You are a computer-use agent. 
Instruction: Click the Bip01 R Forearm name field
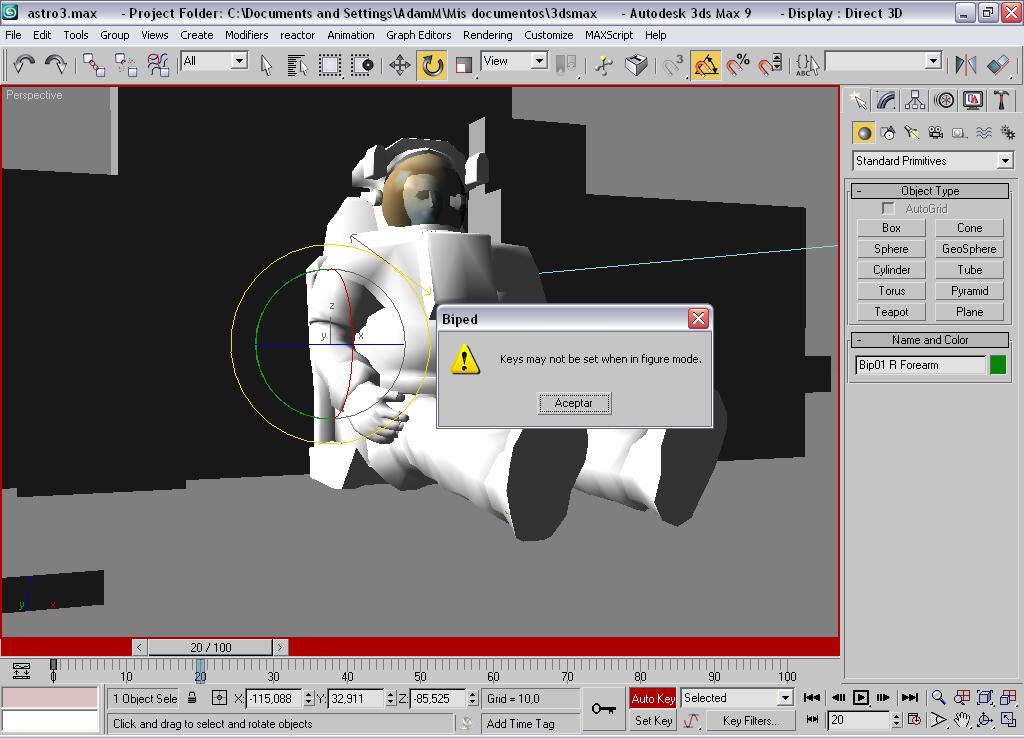[x=920, y=364]
